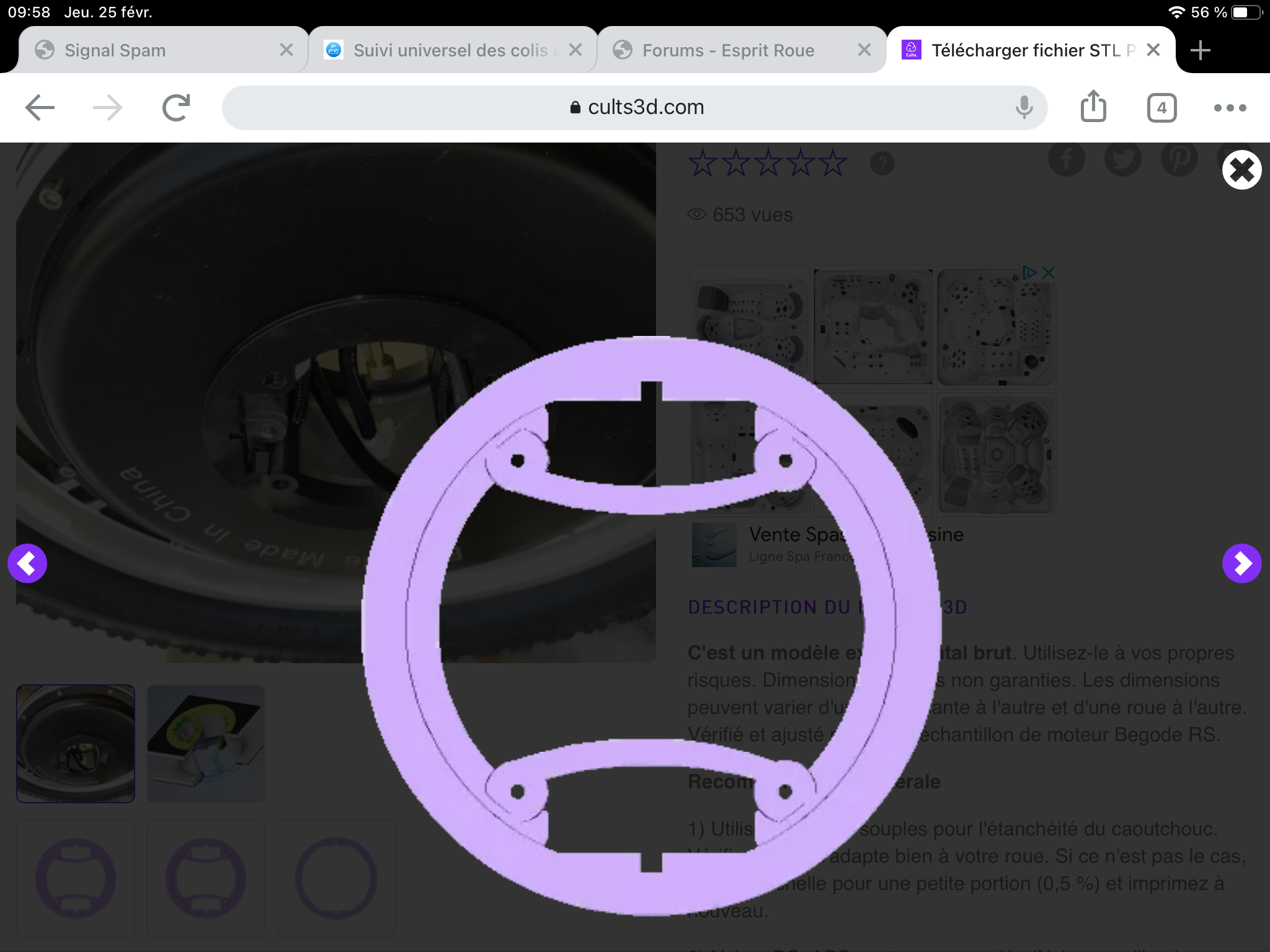Click the Wi-Fi status icon

tap(1176, 12)
